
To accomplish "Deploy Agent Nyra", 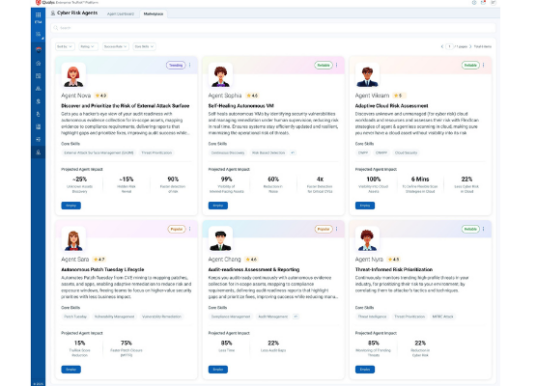I will point(365,369).
